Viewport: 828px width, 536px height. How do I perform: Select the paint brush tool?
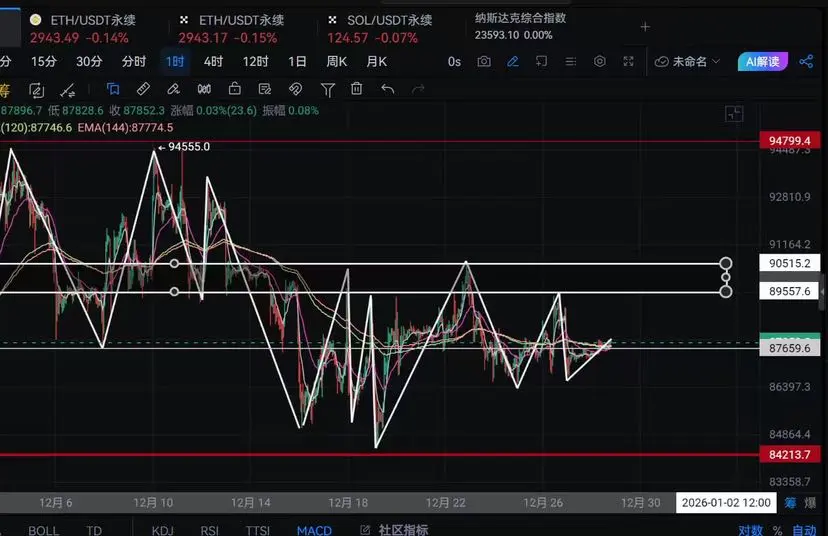[173, 89]
